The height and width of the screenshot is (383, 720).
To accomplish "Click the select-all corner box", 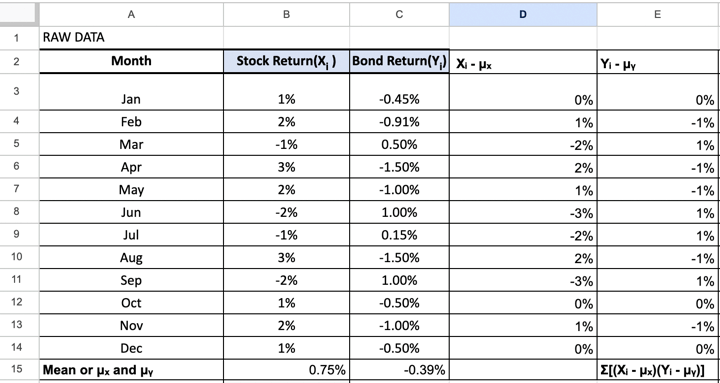I will (18, 14).
